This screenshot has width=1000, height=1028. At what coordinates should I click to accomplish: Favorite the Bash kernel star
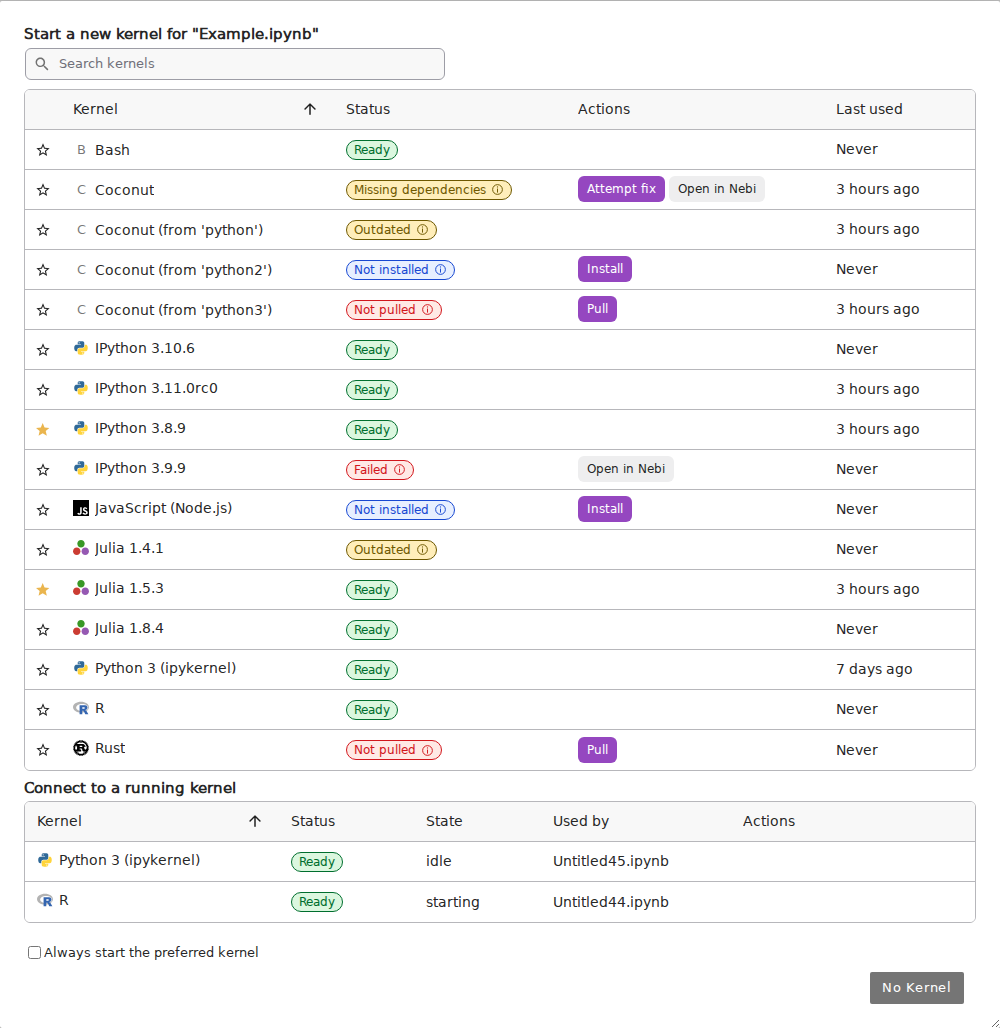43,150
